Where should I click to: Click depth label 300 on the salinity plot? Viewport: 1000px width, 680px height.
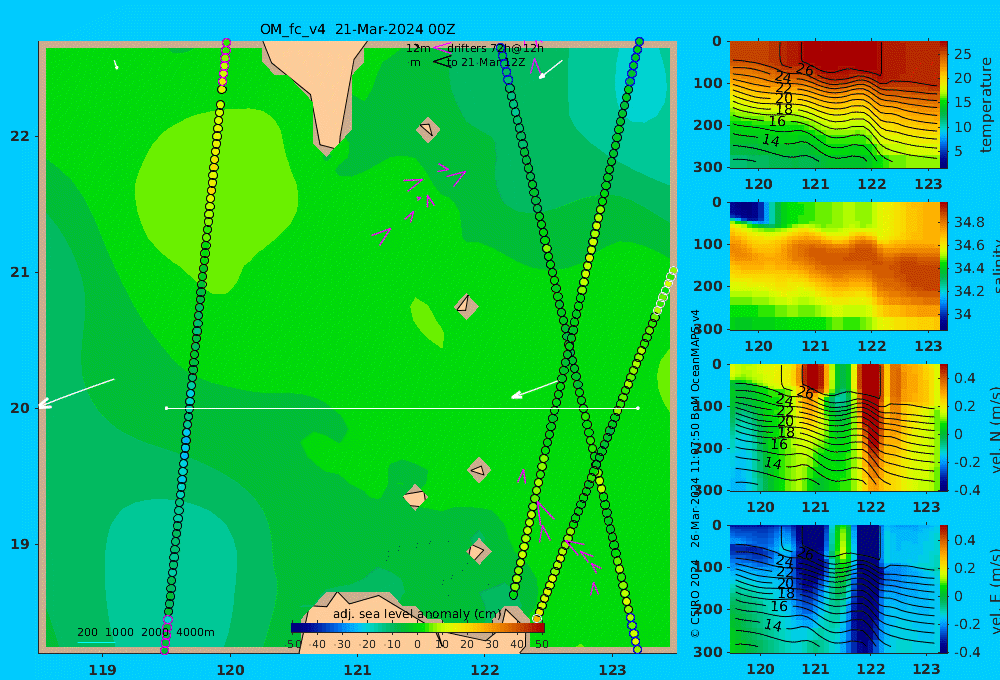point(708,329)
